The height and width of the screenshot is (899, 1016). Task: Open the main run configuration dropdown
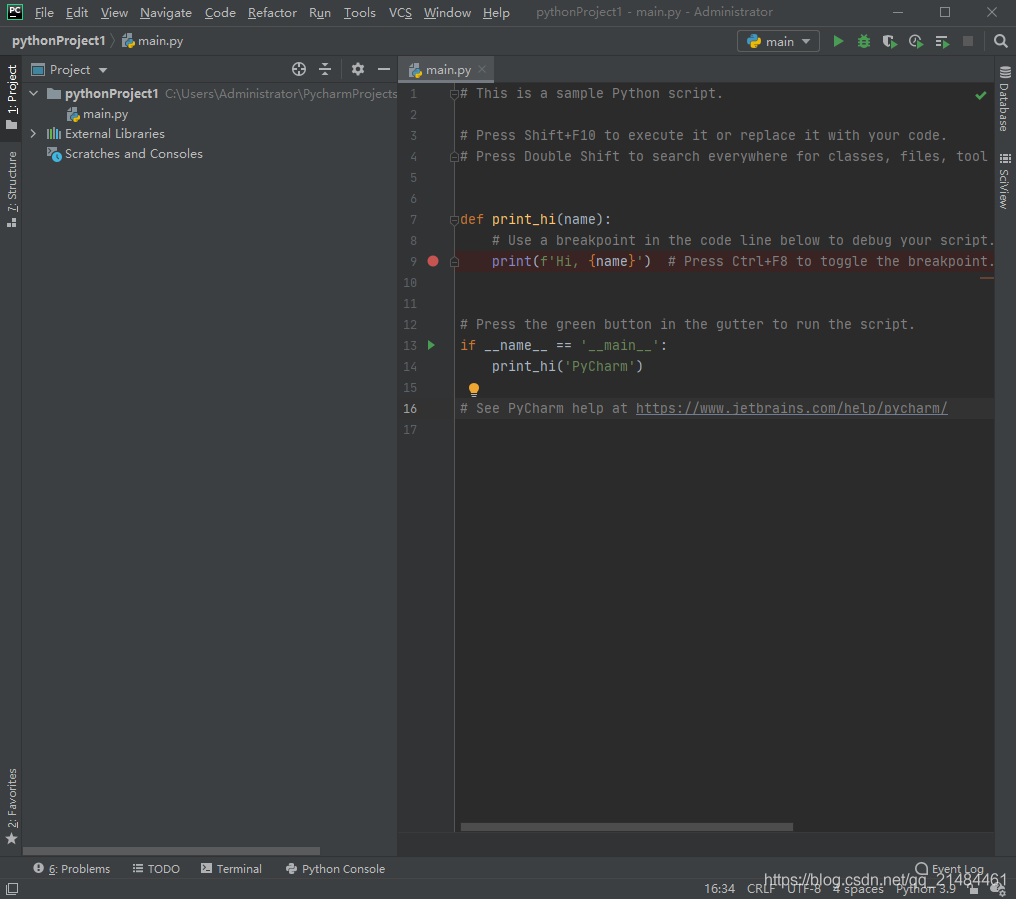coord(778,41)
